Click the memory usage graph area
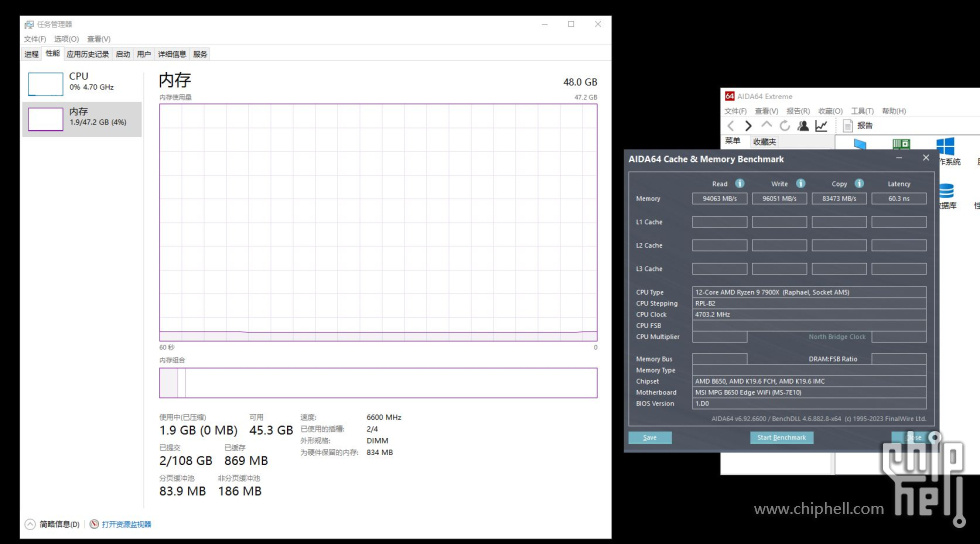Screen dimensions: 980x544 coord(378,222)
